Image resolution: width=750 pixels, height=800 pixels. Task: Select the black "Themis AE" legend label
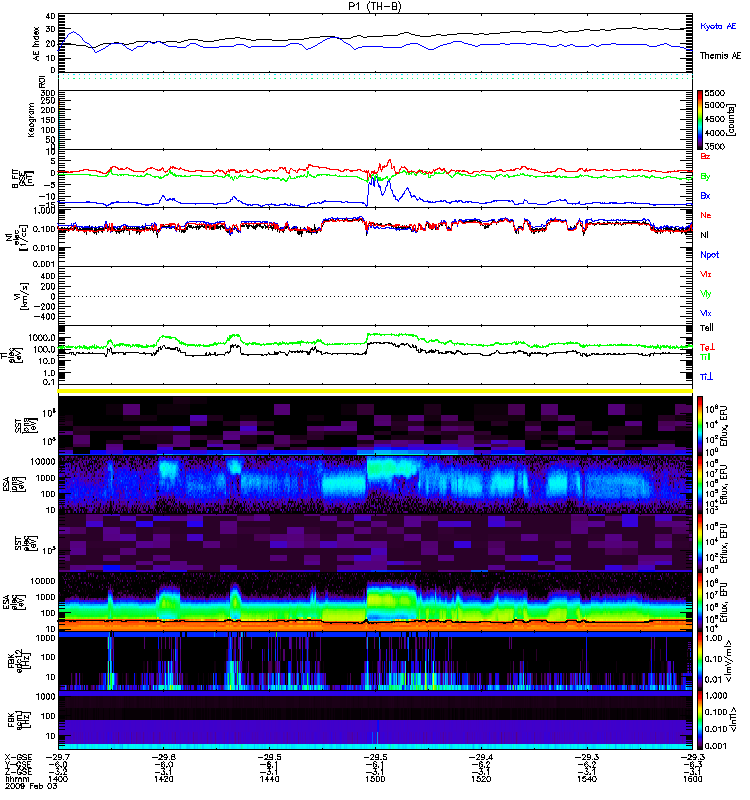[x=720, y=56]
